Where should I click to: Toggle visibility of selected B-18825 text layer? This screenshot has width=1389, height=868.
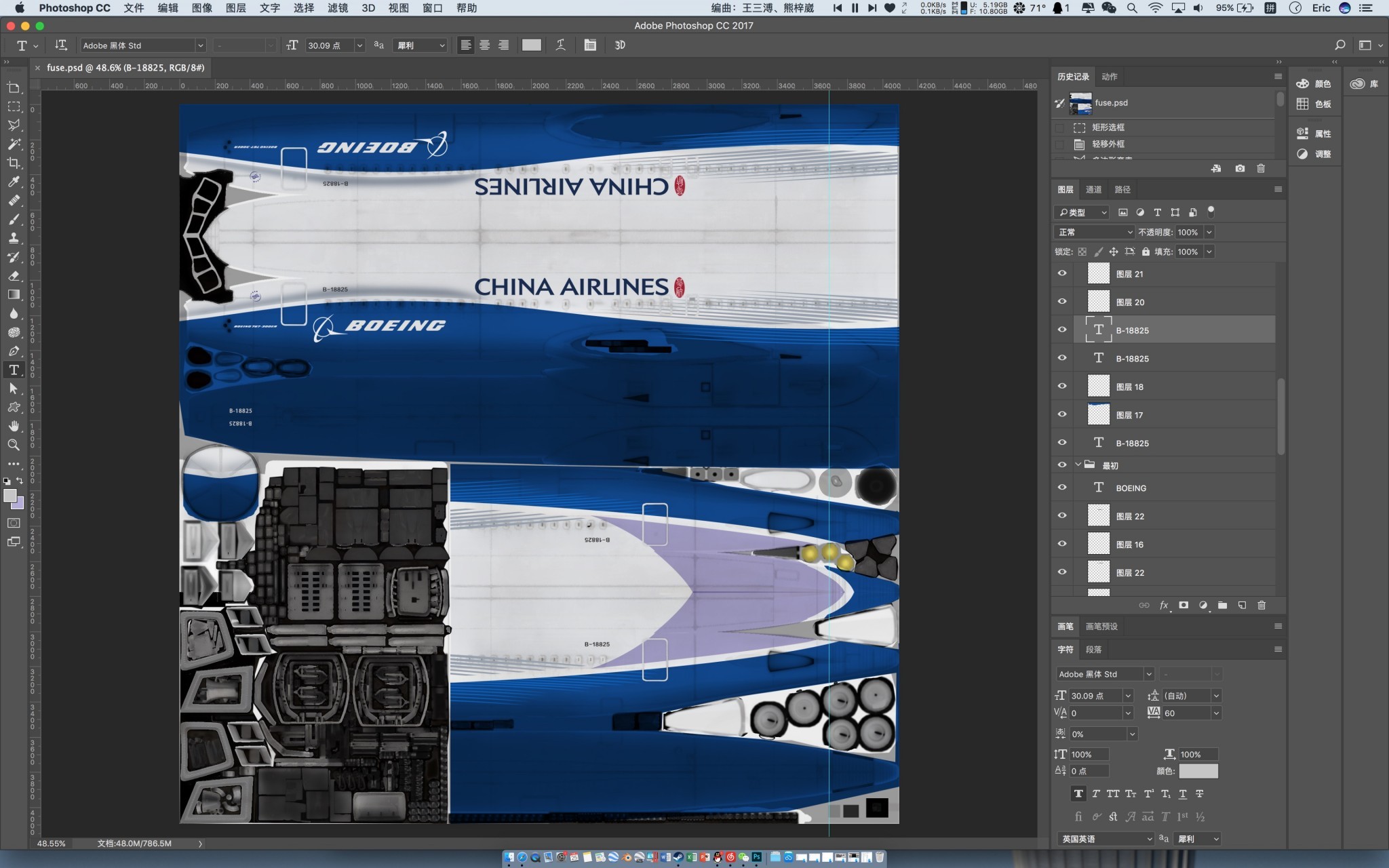pos(1062,330)
